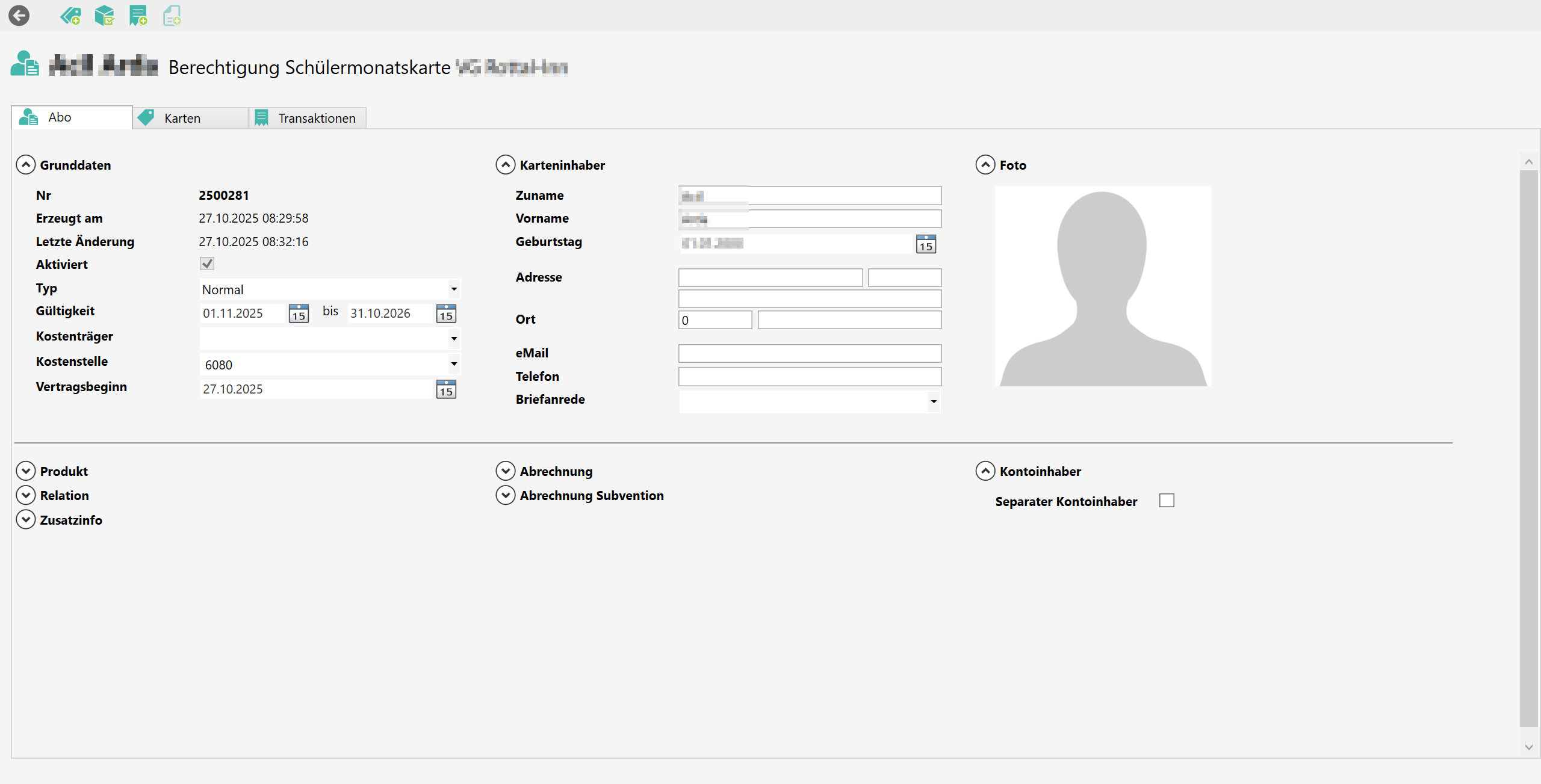Click the box with checkmark icon
The image size is (1541, 784).
point(105,16)
